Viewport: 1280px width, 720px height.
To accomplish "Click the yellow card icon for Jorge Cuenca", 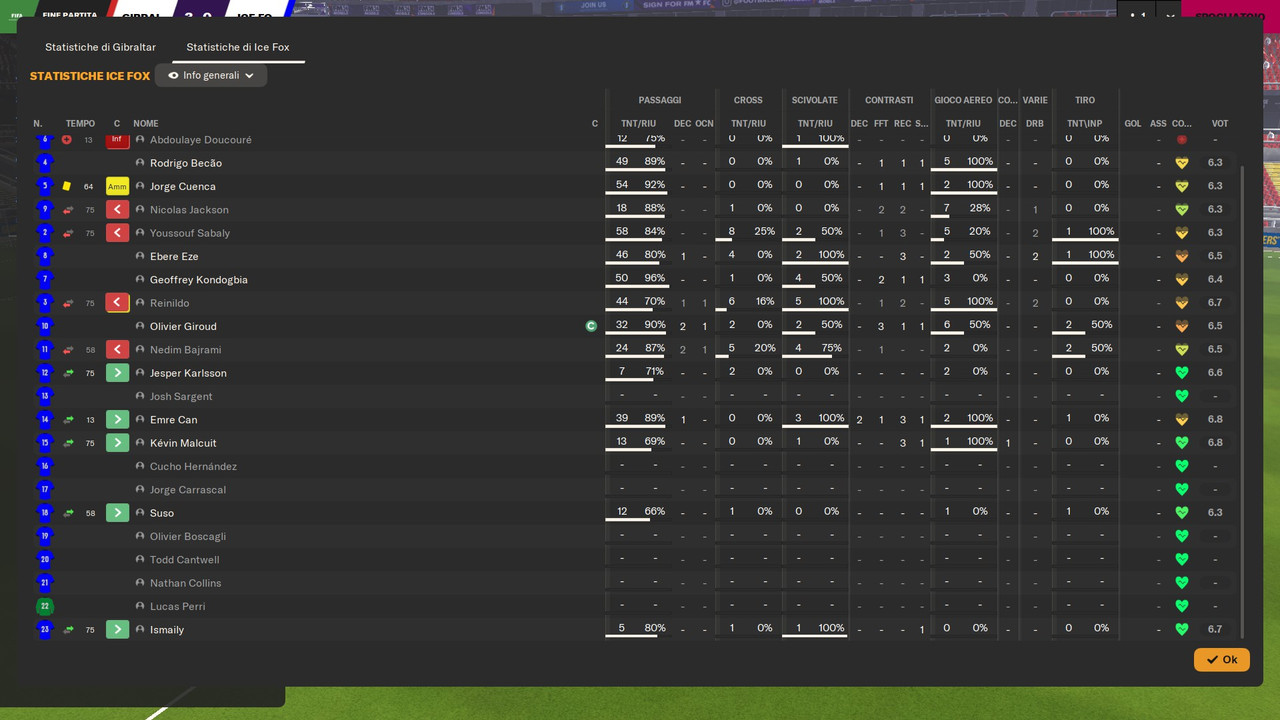I will click(66, 186).
